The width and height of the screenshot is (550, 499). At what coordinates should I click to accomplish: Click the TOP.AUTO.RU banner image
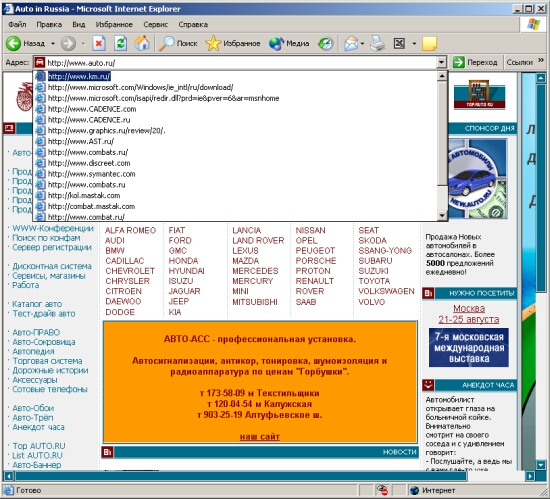coord(479,94)
